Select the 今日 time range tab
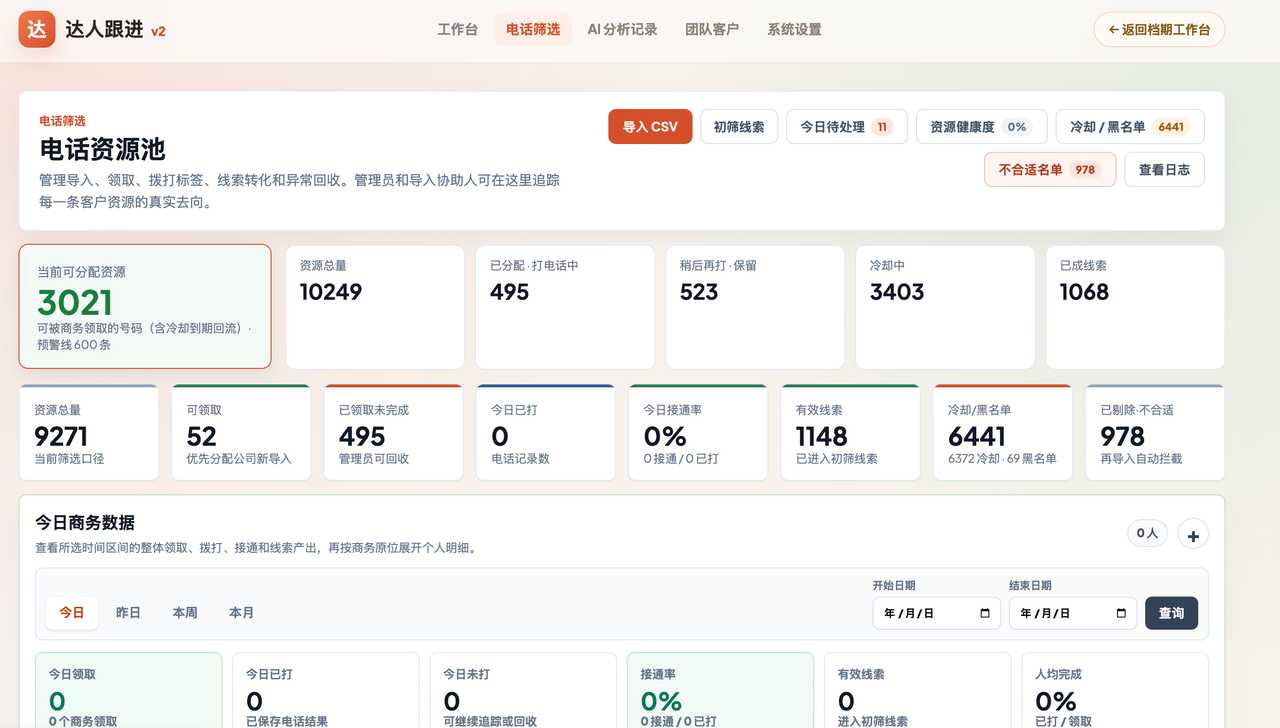 point(72,613)
